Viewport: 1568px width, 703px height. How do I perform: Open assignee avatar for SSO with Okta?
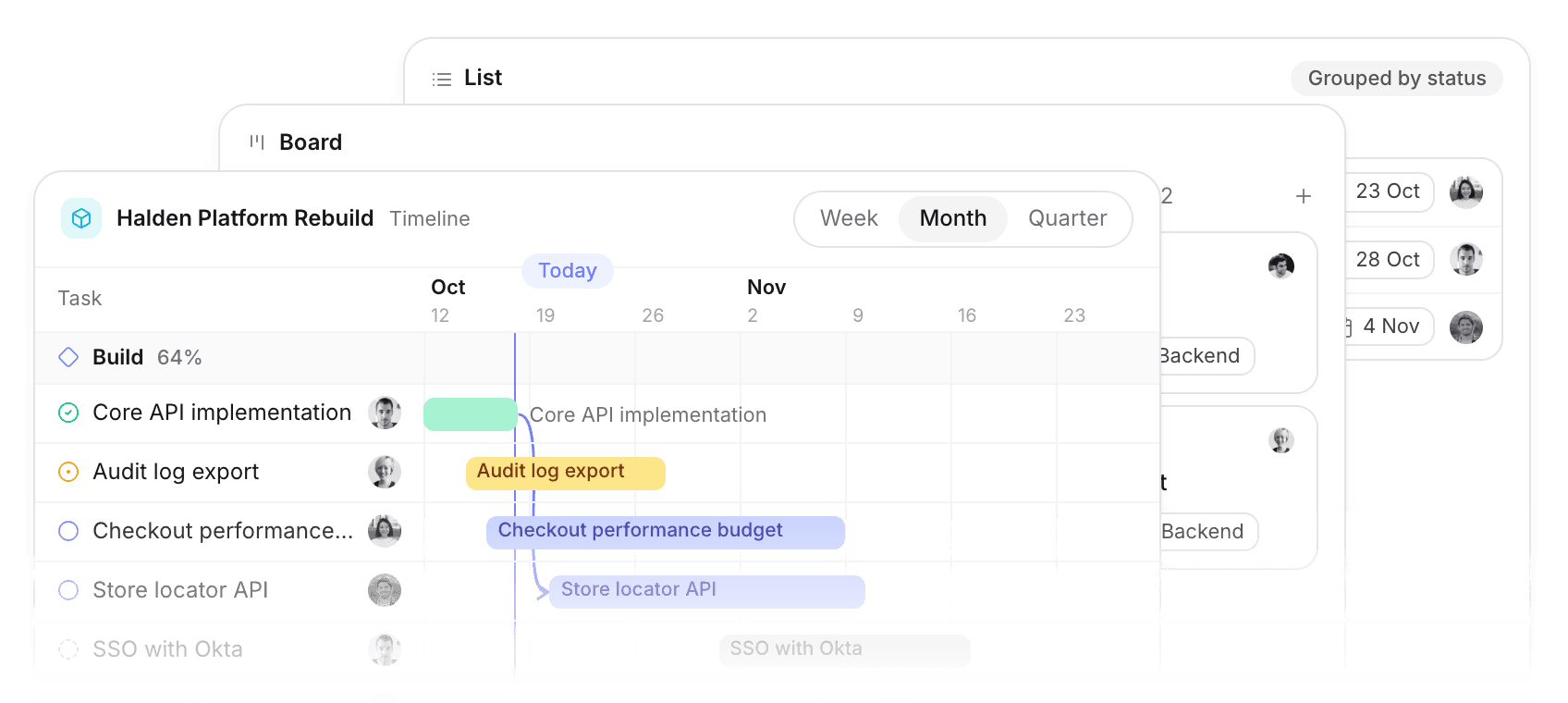coord(385,649)
